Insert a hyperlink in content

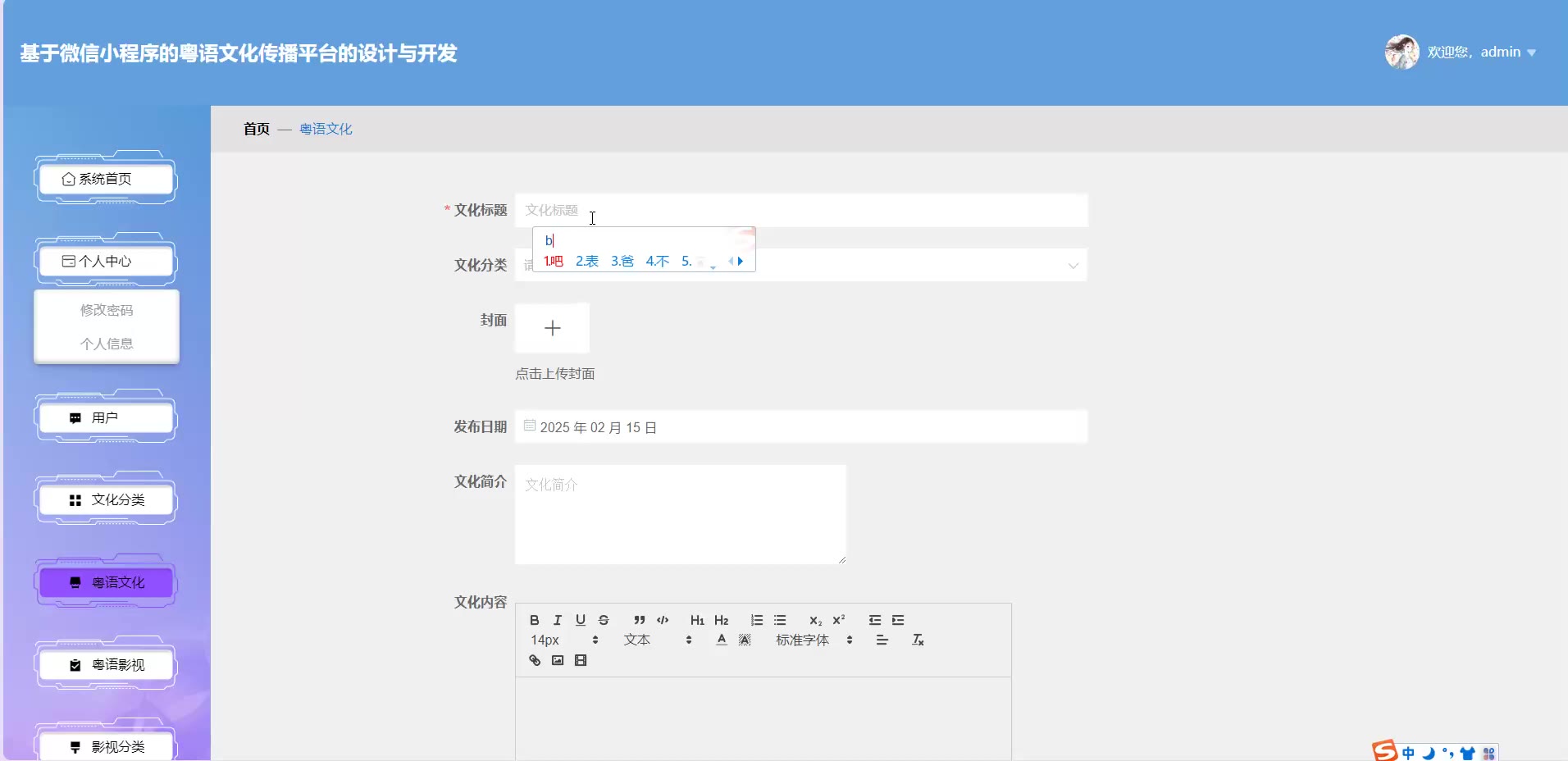(535, 660)
